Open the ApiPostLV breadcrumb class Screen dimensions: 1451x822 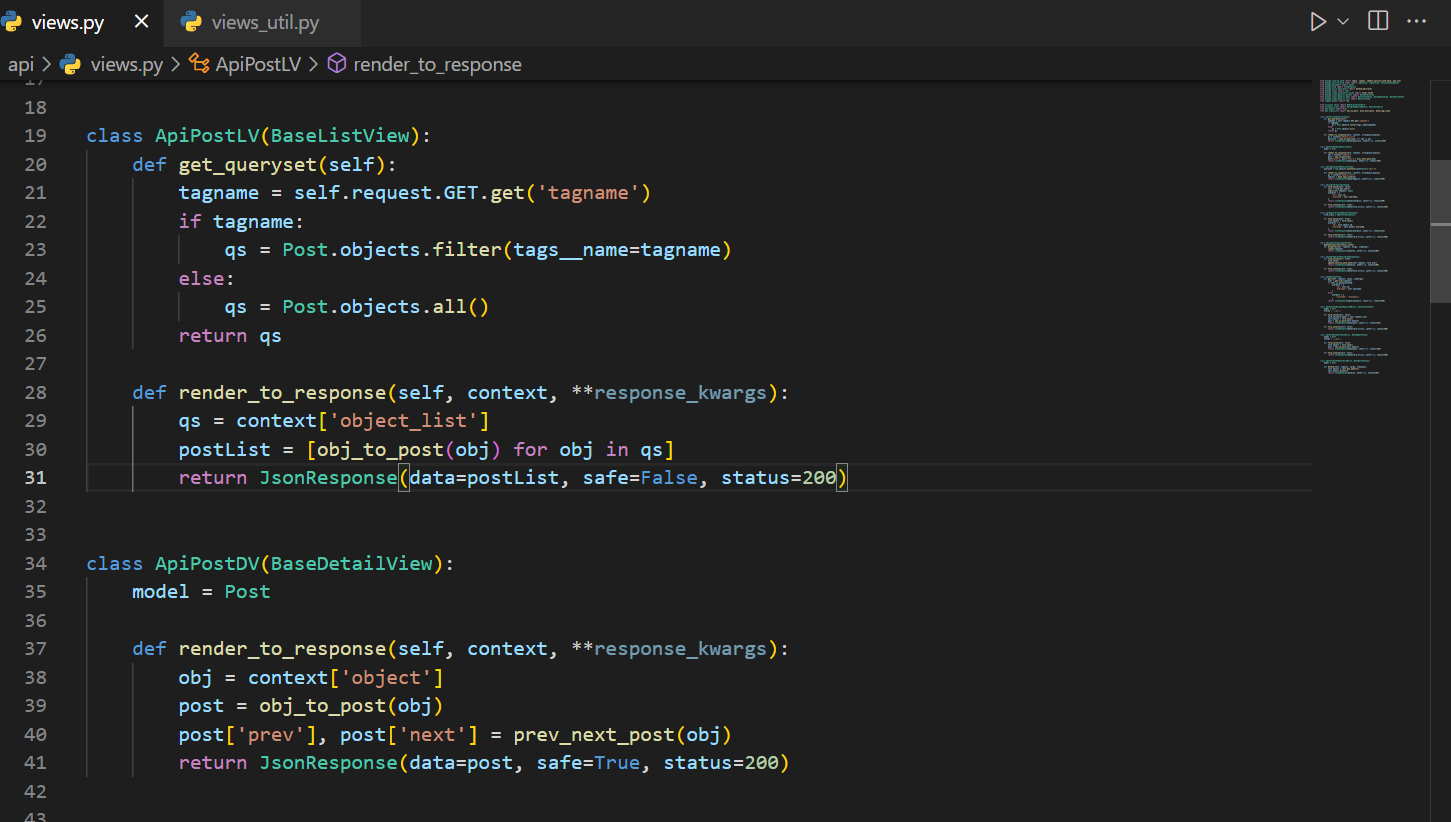click(258, 64)
